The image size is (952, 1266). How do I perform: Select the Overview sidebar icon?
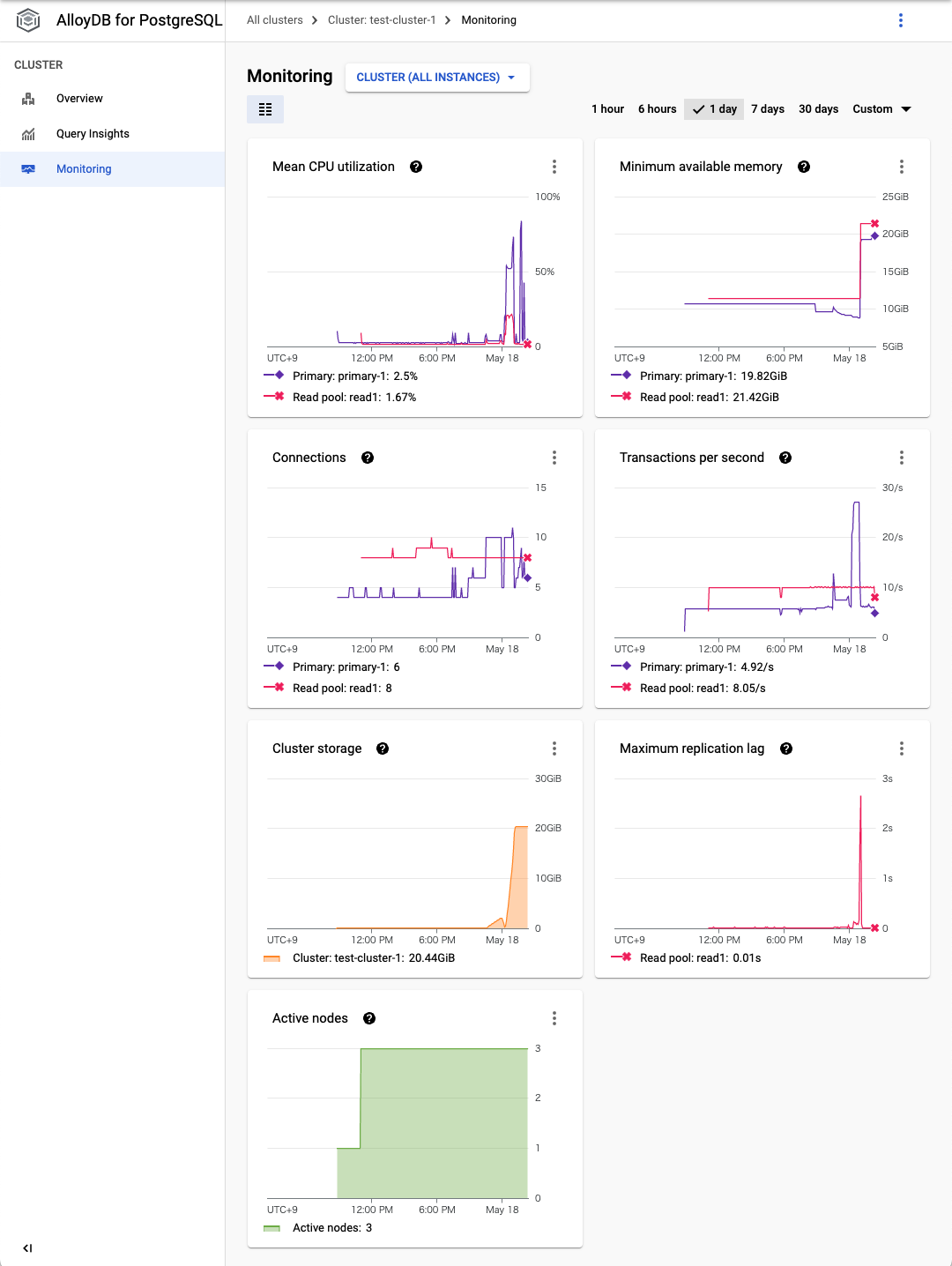(x=28, y=98)
